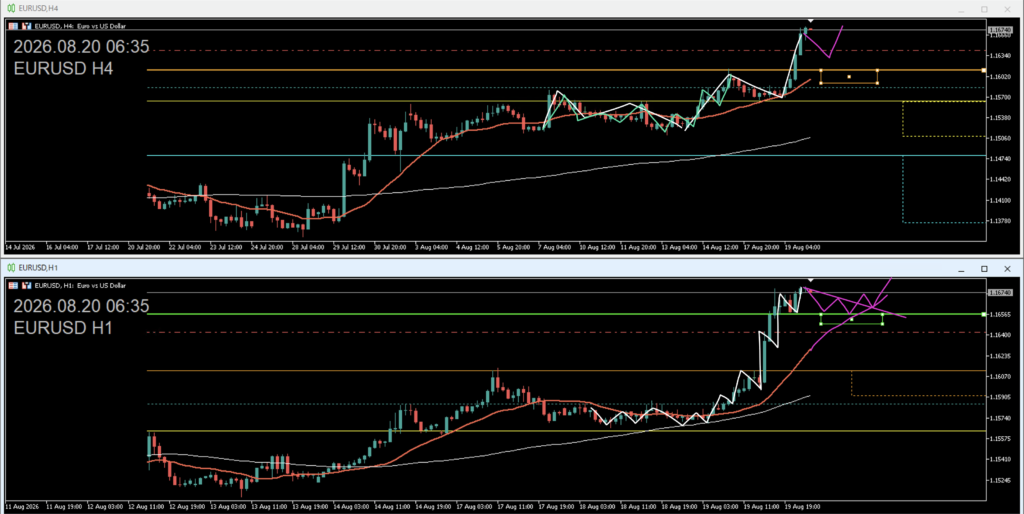Click the 1.15245 price on H1 scale
The height and width of the screenshot is (514, 1024).
click(1000, 480)
